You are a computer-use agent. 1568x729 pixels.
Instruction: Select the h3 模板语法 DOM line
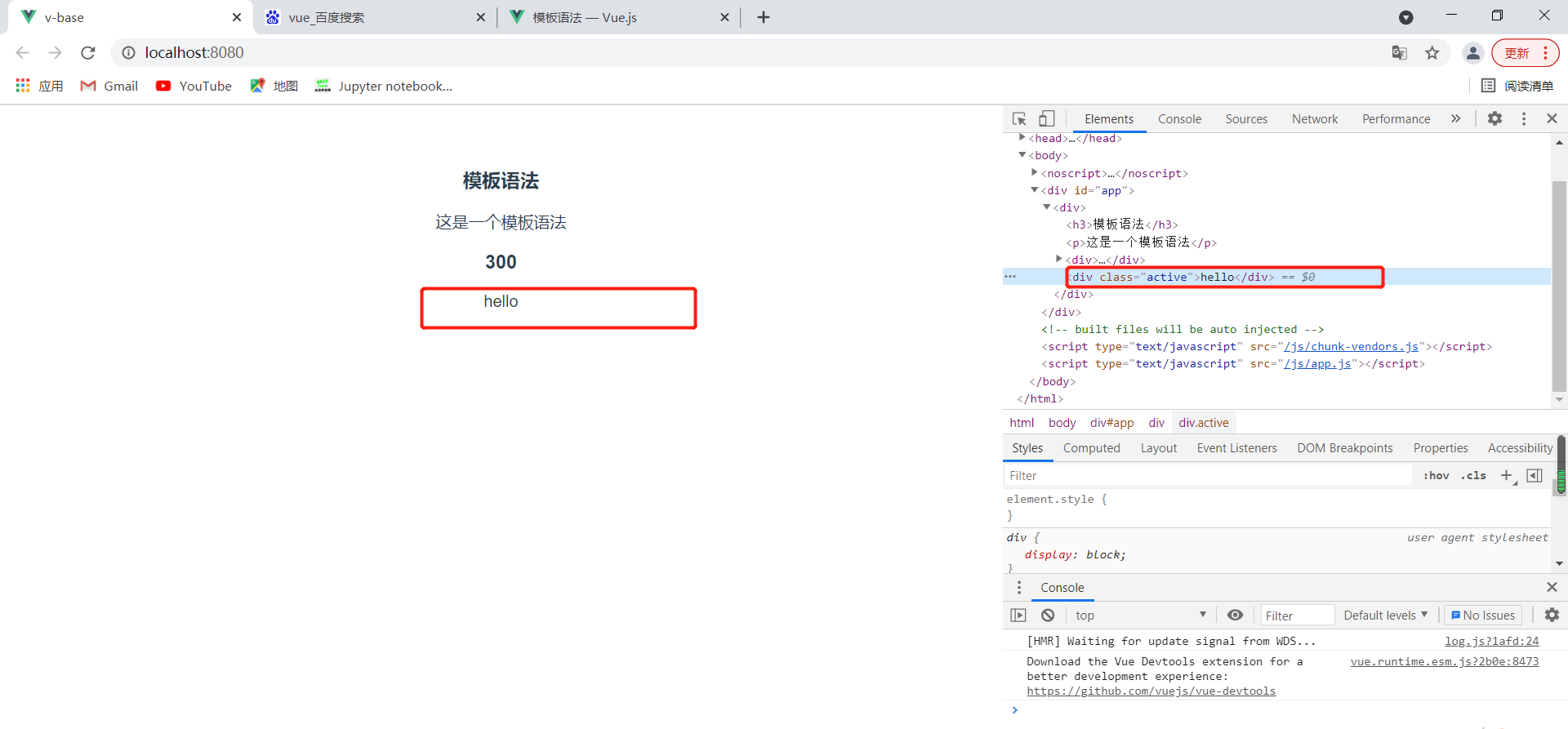[x=1122, y=224]
